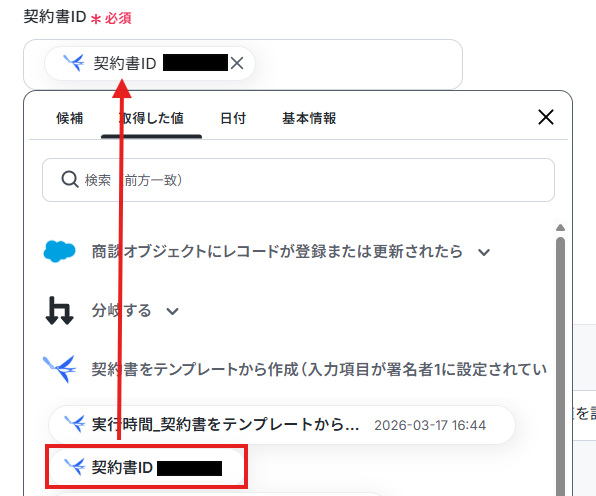Click the vertical scrollbar thumb
596x496 pixels.
(560, 365)
